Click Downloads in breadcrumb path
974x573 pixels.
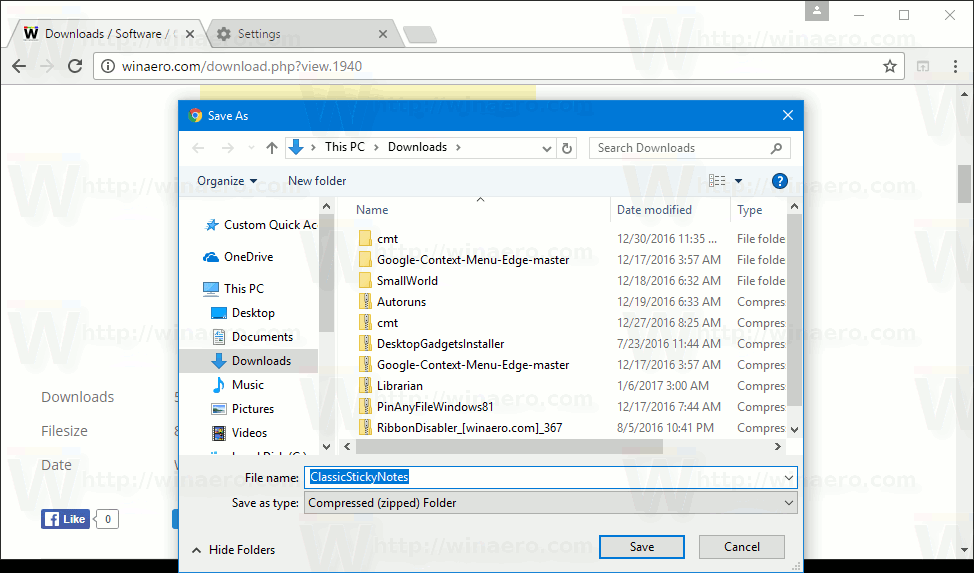pos(417,147)
